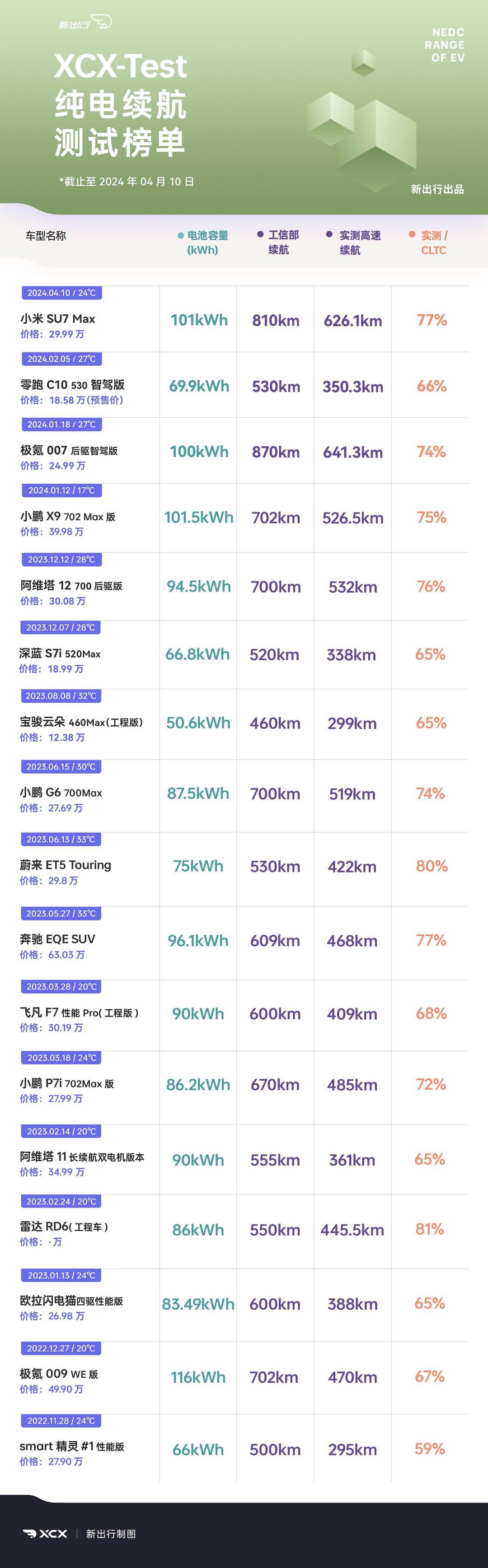This screenshot has width=488, height=1568.
Task: Select the smart 精灵 #1 性能版 row
Action: [244, 1449]
